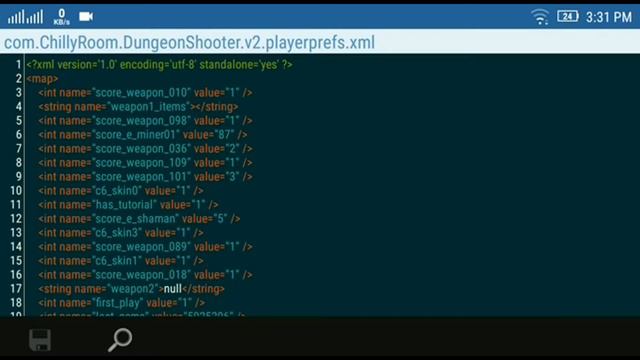This screenshot has width=640, height=360.
Task: Select the score_weapon_101 line
Action: [x=145, y=177]
